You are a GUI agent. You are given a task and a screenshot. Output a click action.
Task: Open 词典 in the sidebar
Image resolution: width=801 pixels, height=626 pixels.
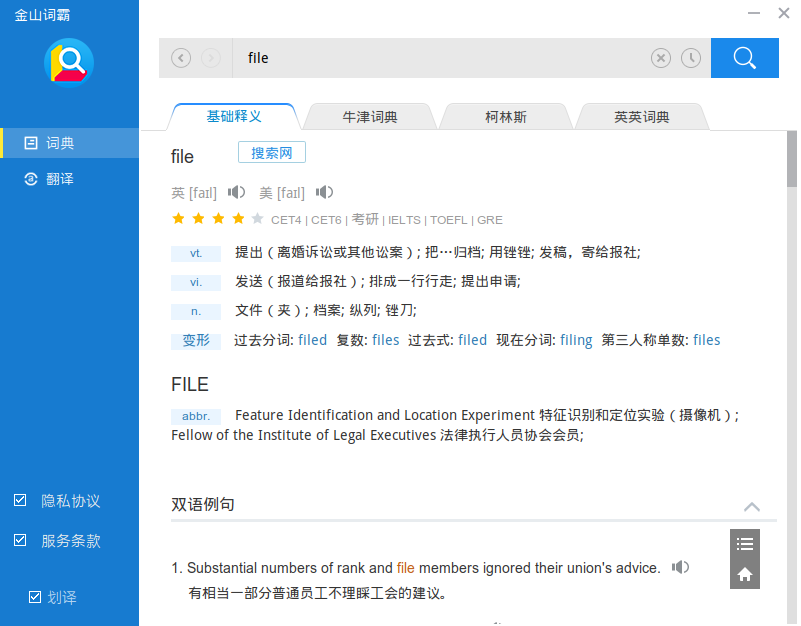pos(69,143)
